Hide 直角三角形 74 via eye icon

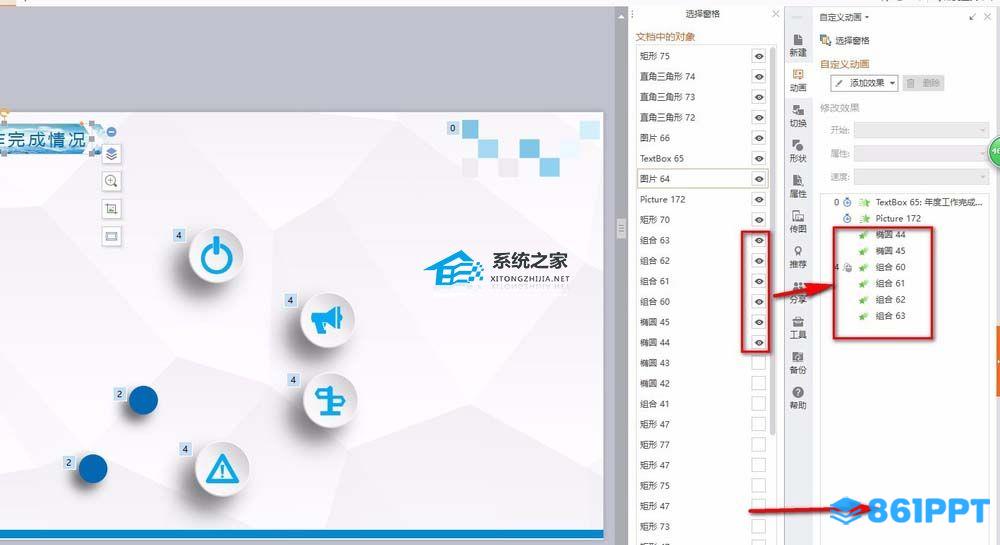[758, 76]
